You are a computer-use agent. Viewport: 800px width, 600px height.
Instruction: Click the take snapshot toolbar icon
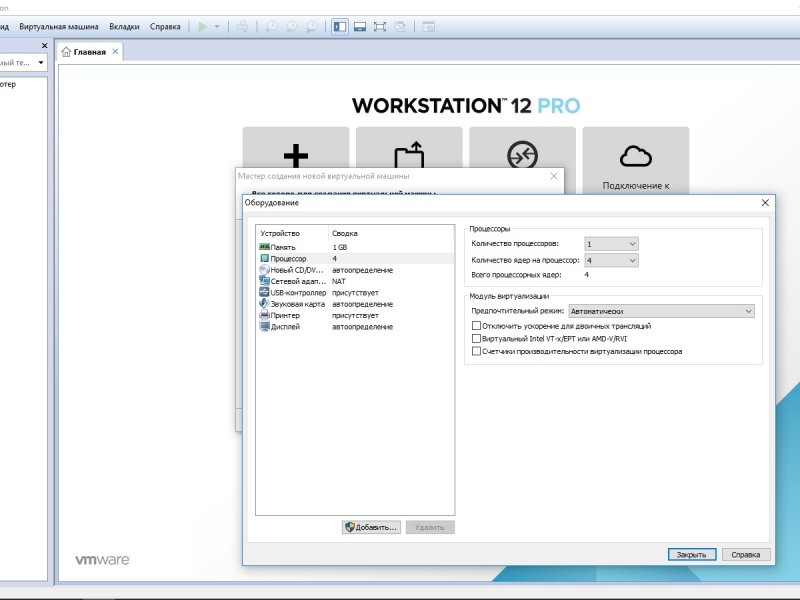(271, 27)
